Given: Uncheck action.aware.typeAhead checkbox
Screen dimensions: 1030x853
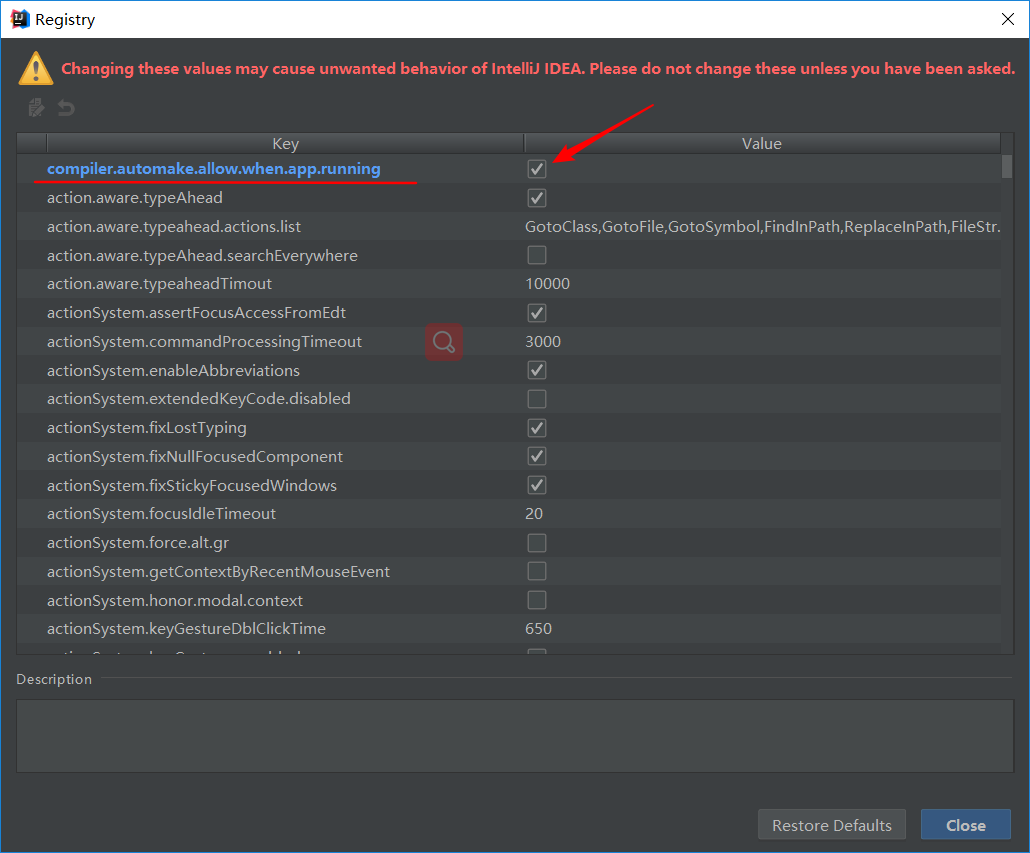Looking at the screenshot, I should tap(537, 198).
